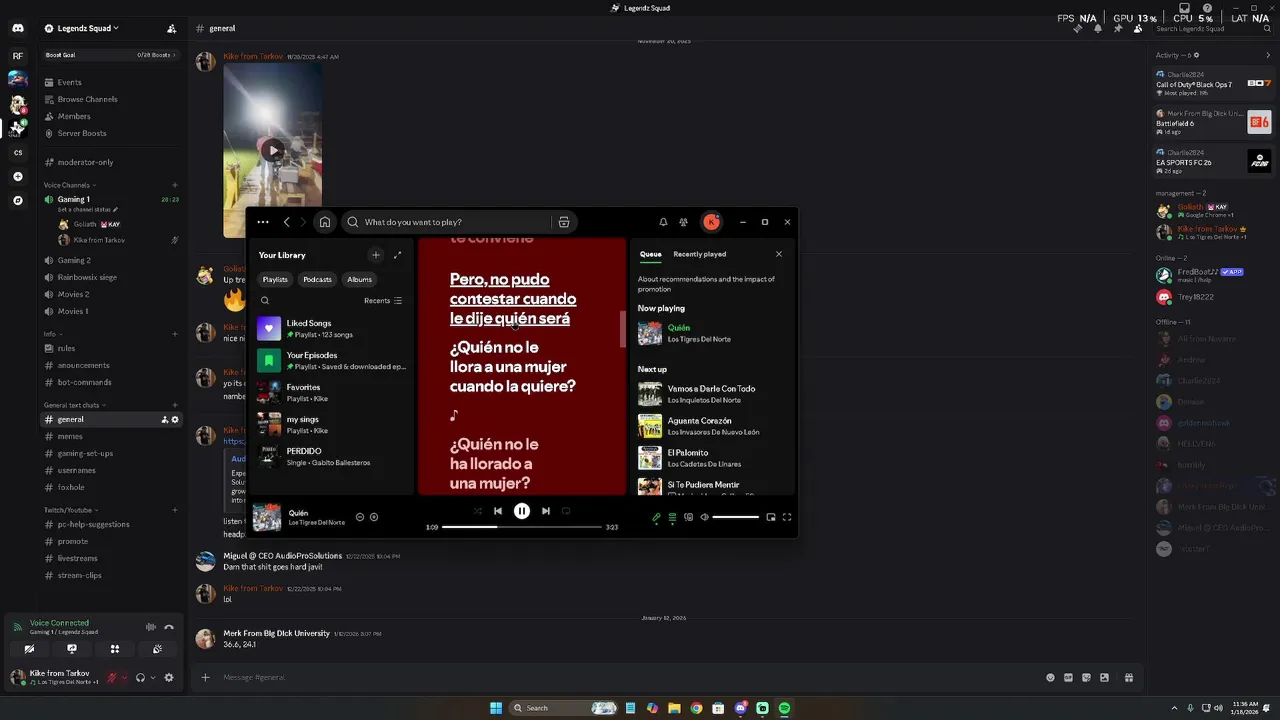
Task: Open Discord user settings gear
Action: [x=168, y=677]
